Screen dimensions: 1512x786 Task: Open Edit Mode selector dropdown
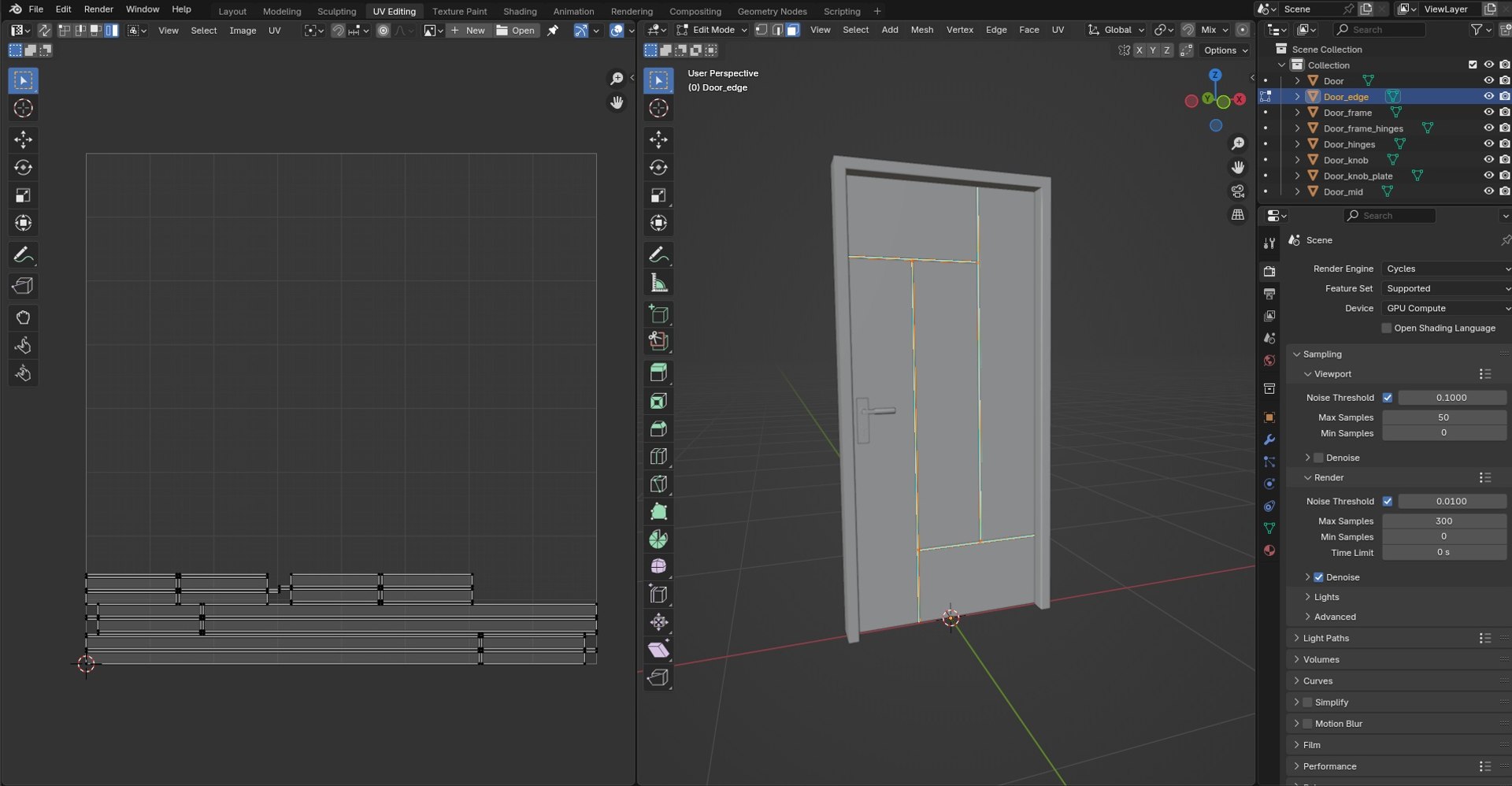coord(712,30)
